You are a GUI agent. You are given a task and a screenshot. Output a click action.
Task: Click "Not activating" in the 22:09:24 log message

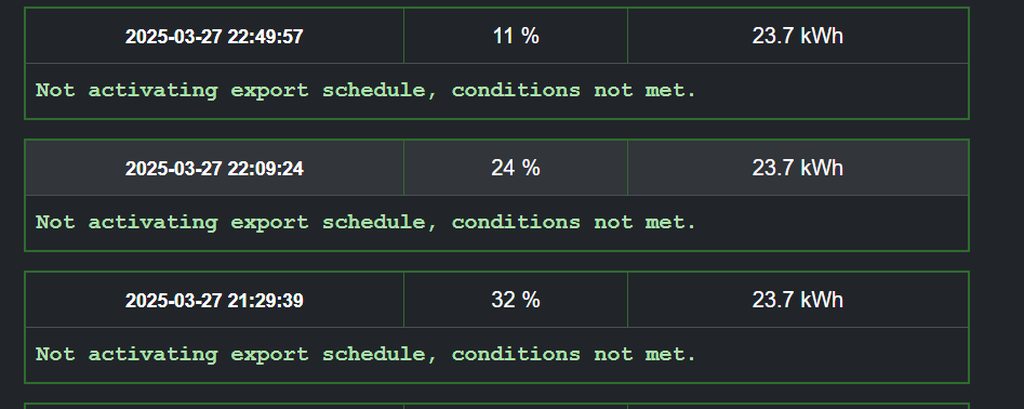coord(126,222)
